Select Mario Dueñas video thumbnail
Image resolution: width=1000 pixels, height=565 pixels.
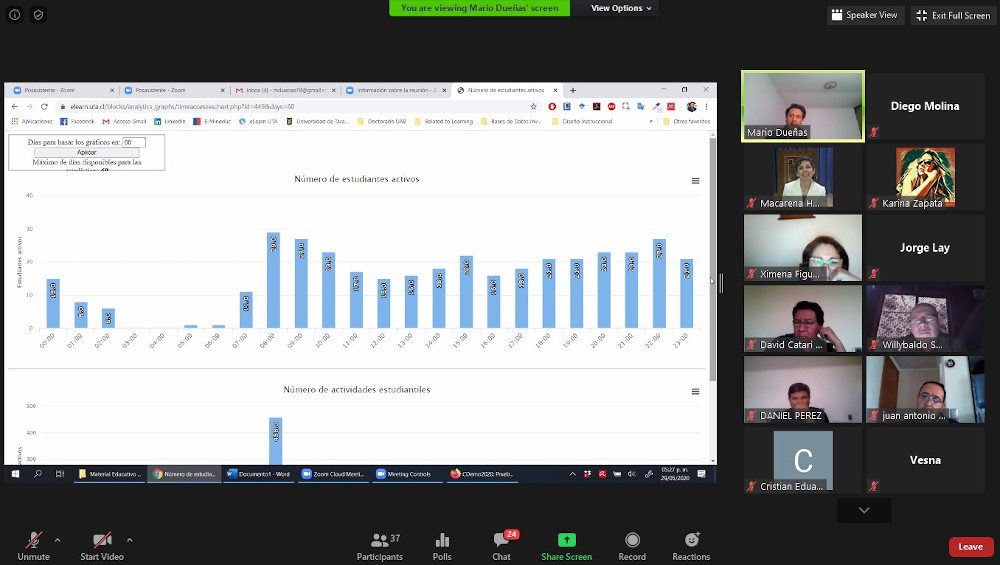tap(802, 106)
